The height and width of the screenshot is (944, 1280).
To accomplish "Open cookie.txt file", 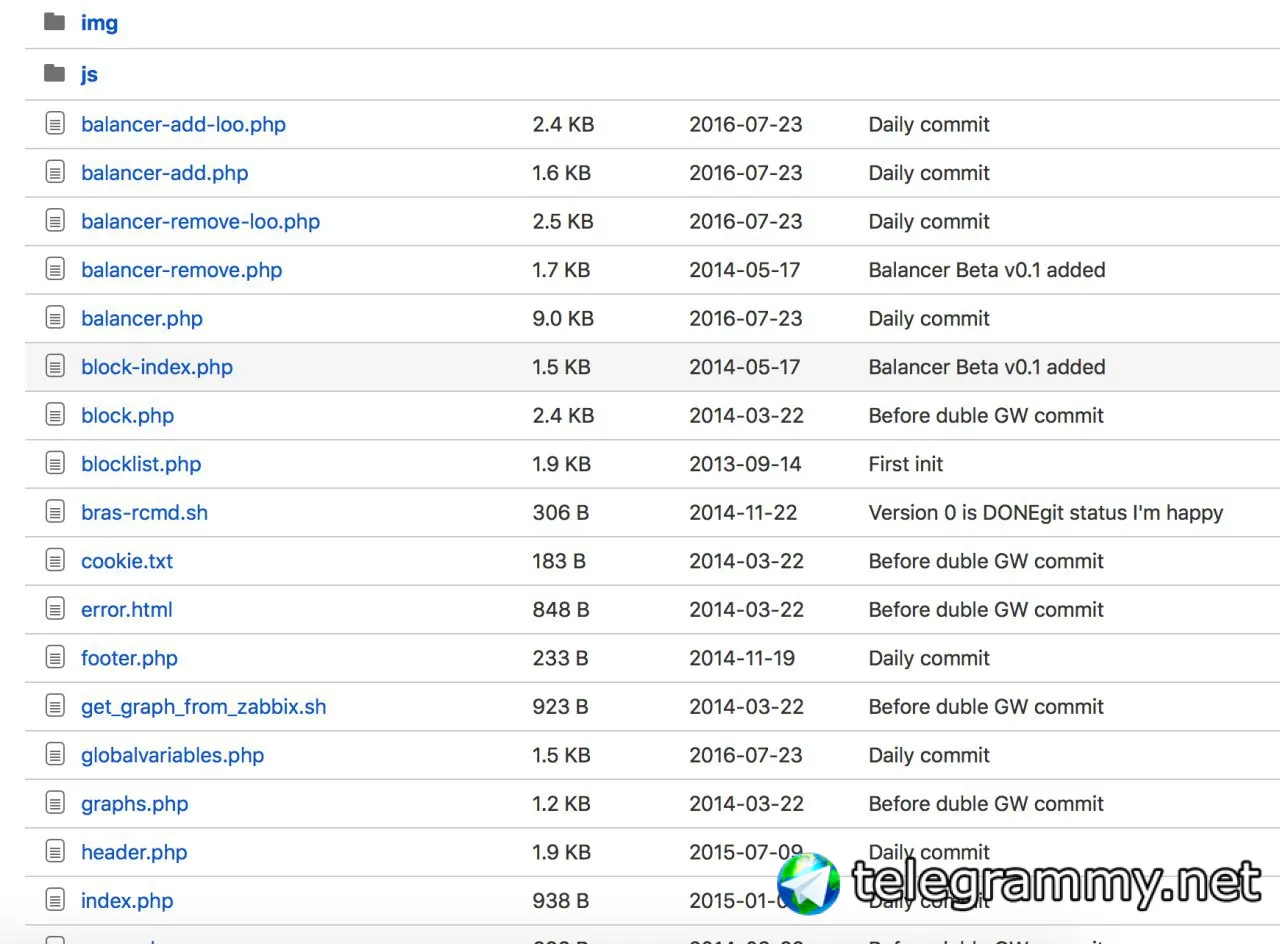I will click(126, 561).
